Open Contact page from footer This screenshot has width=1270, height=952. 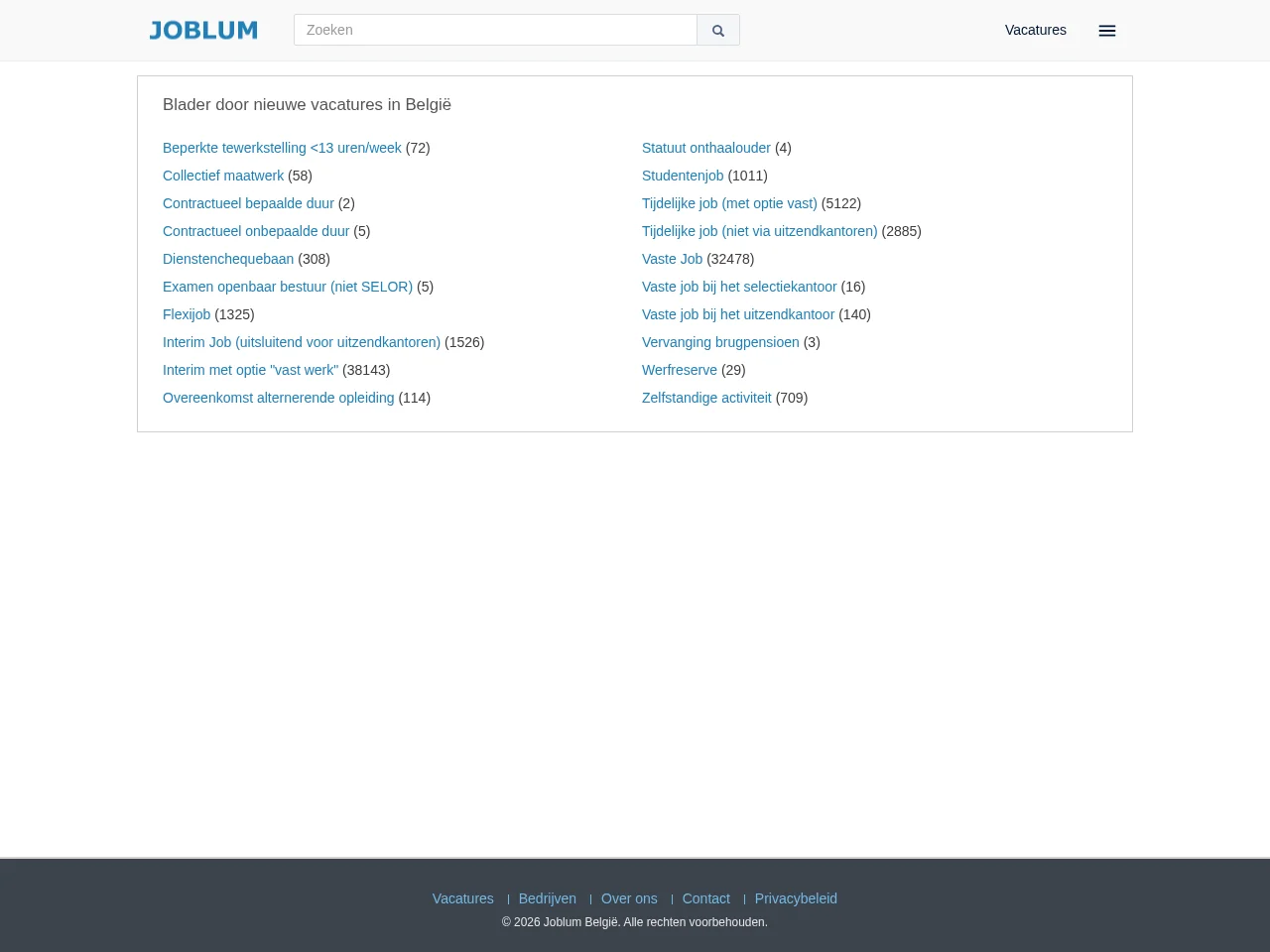(706, 898)
